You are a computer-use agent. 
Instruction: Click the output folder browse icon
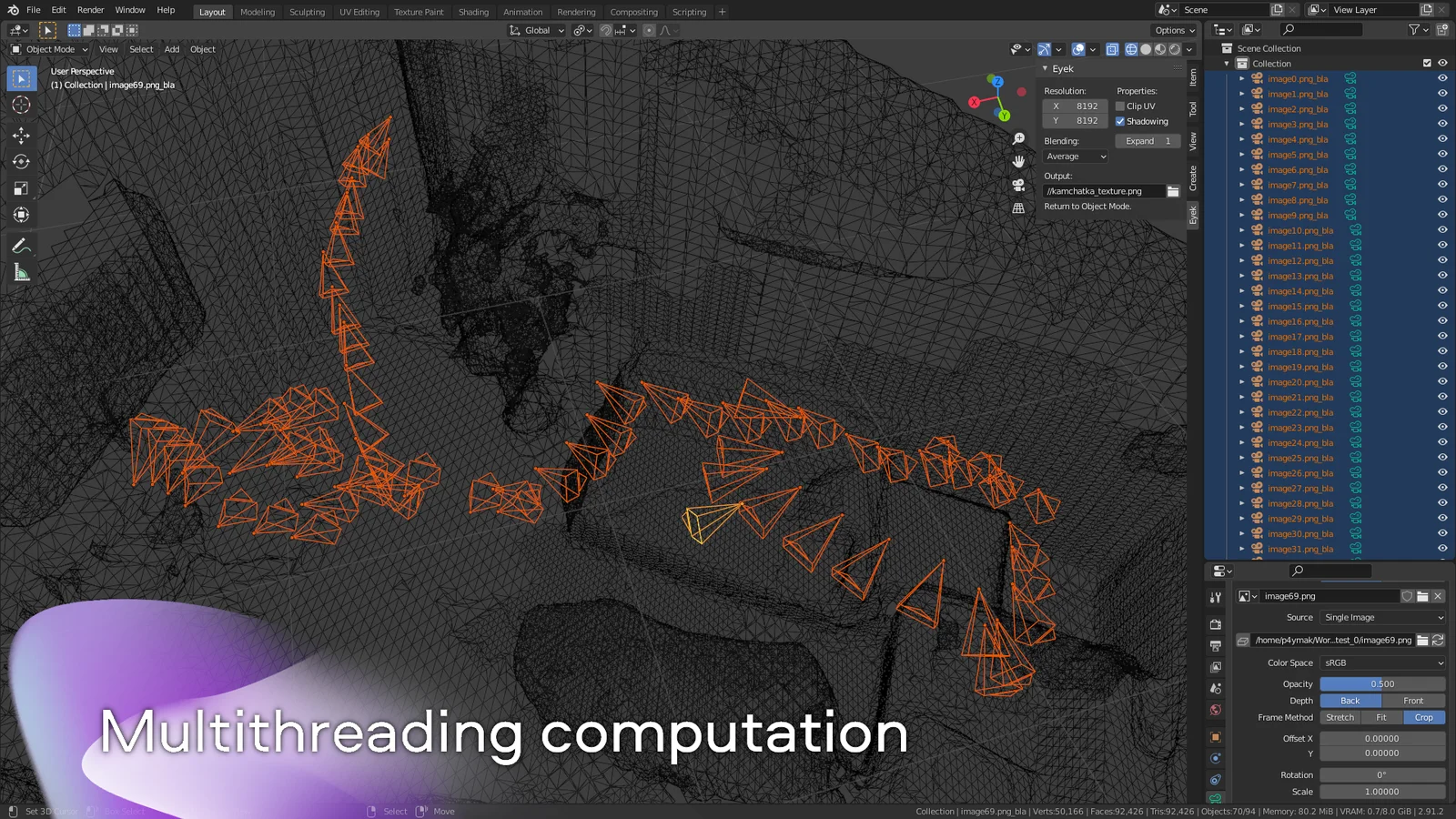pos(1173,191)
